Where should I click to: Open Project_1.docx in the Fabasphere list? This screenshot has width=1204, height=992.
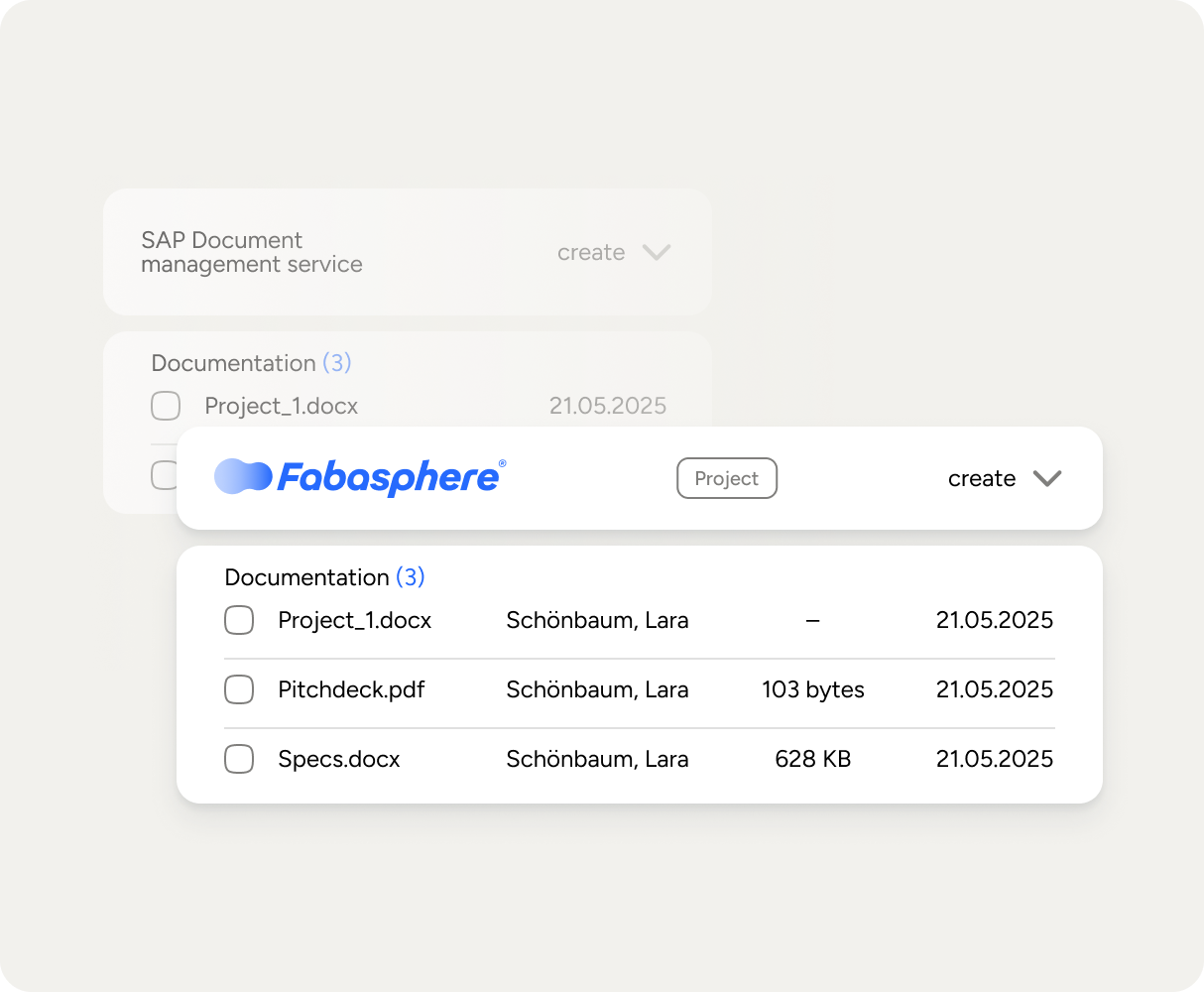pos(355,620)
